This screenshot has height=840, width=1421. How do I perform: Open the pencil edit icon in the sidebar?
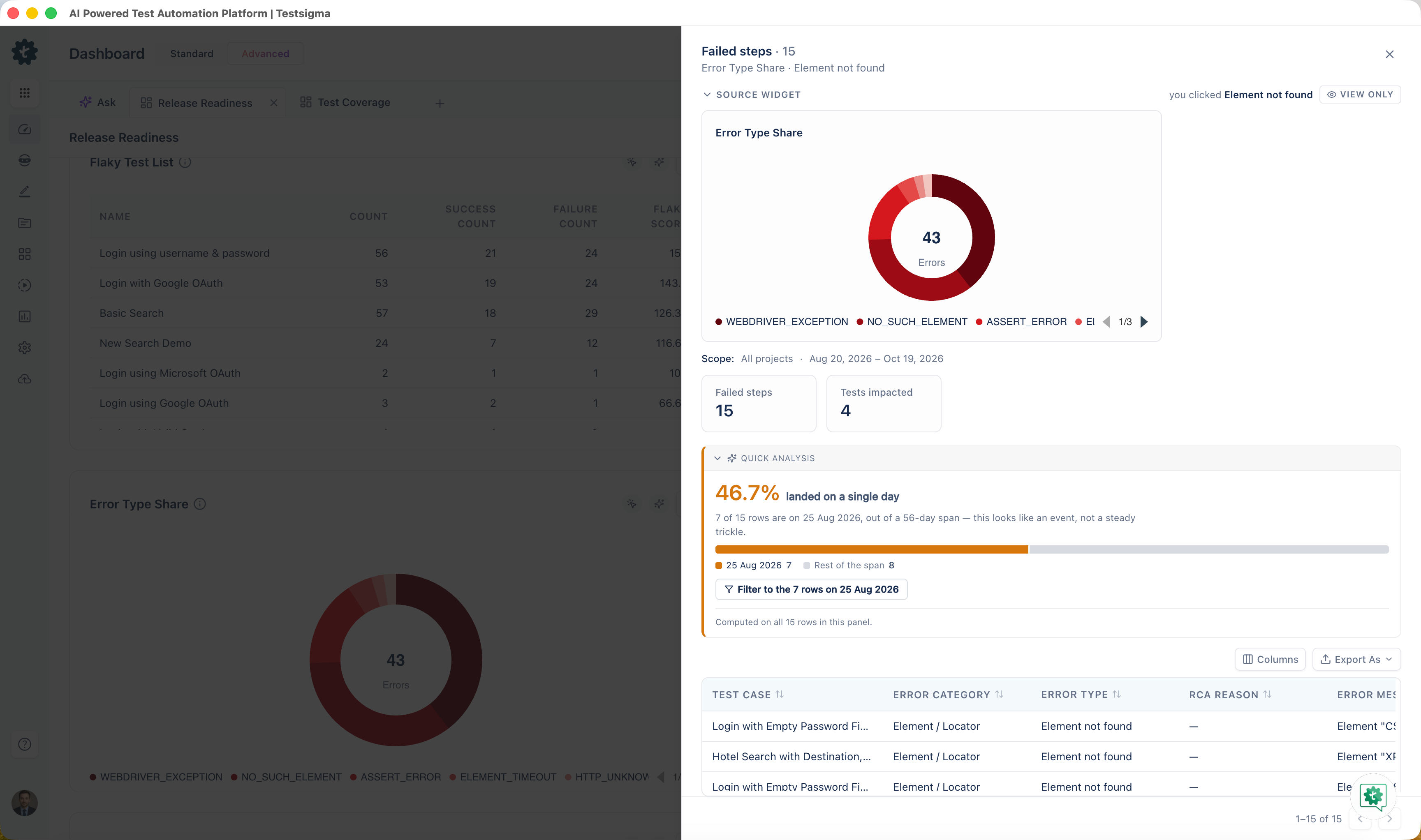pyautogui.click(x=24, y=192)
